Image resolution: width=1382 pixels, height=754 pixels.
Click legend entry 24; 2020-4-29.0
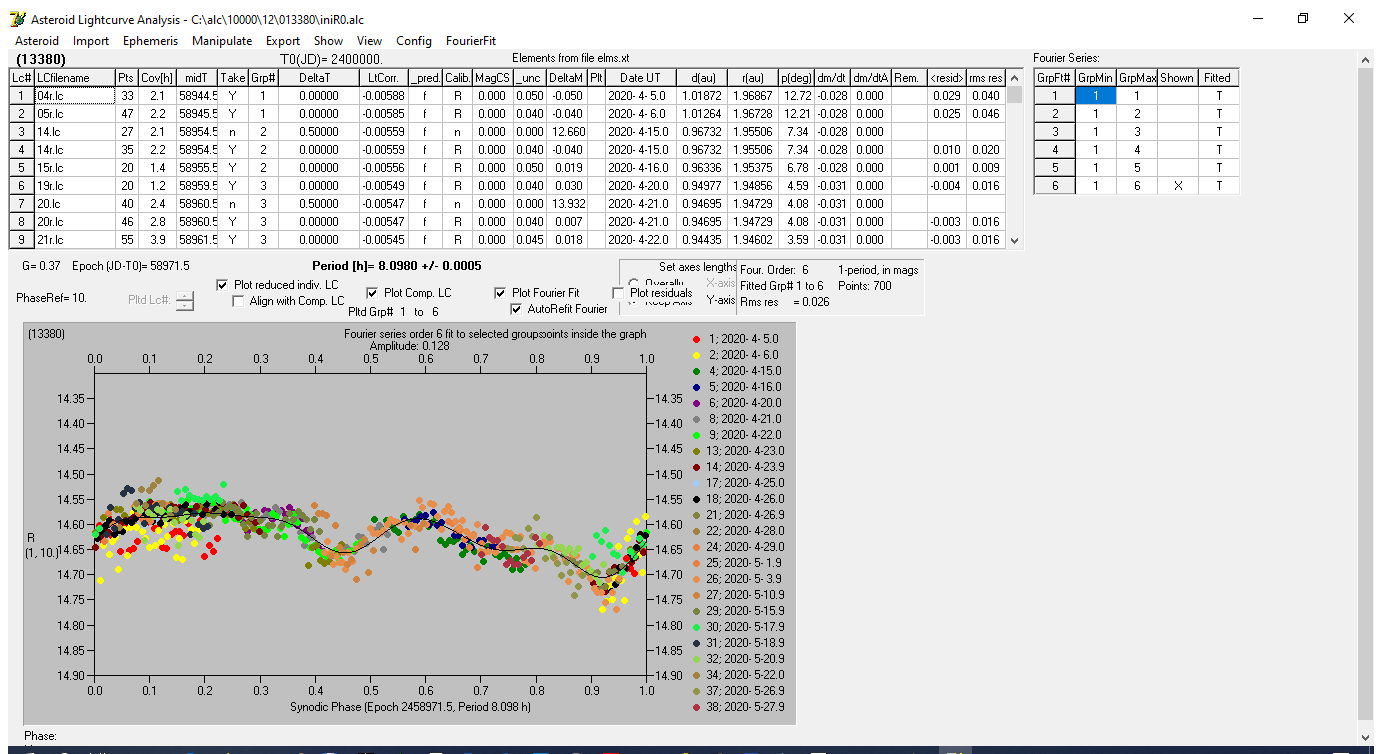[x=745, y=547]
